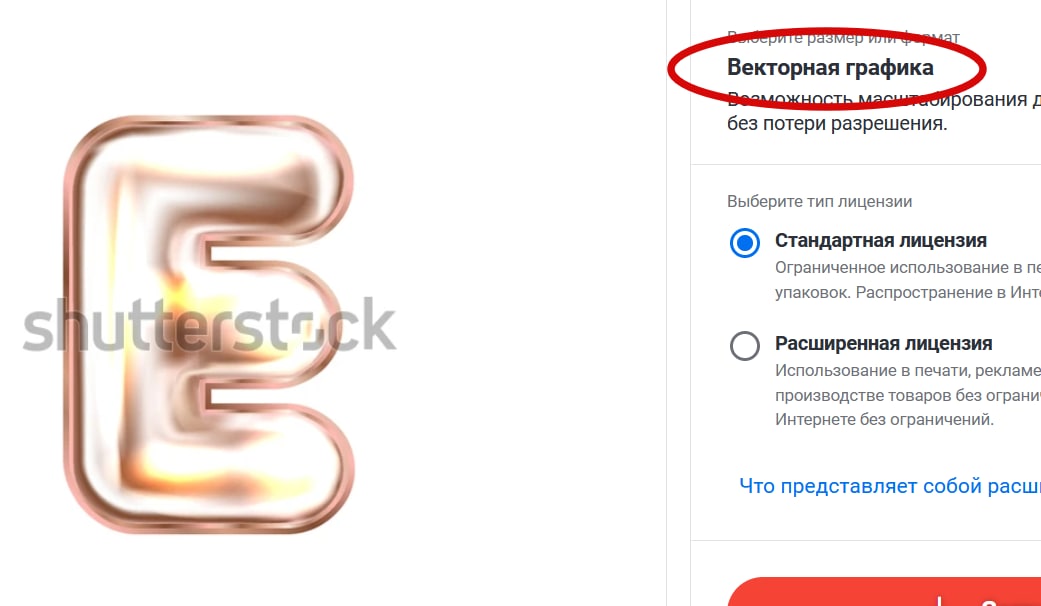Click the 'Выберите размер или формат' caption
Screen dimensions: 1041x606
click(843, 37)
